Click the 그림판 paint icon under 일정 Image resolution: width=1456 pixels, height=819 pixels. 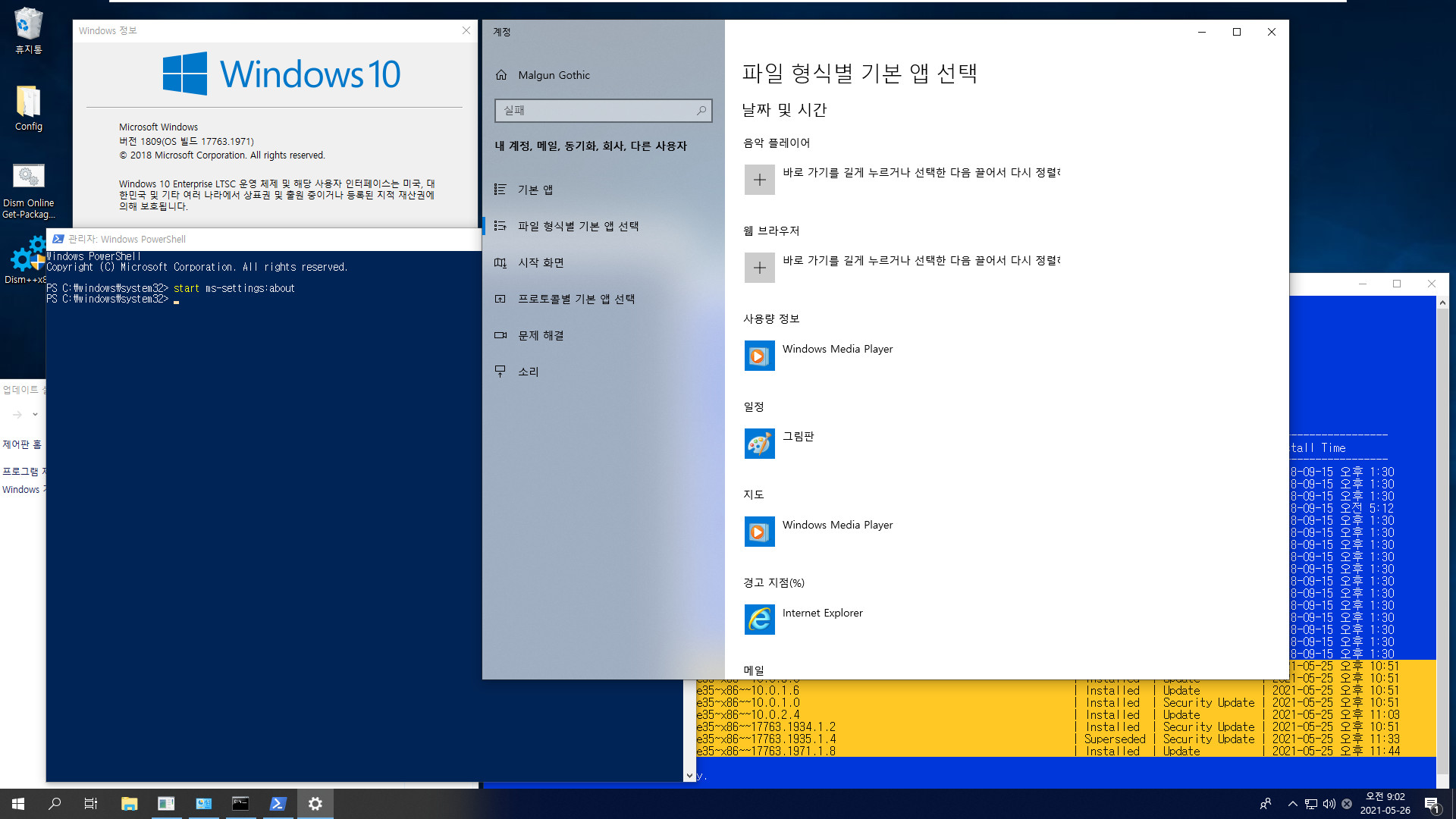click(x=760, y=444)
